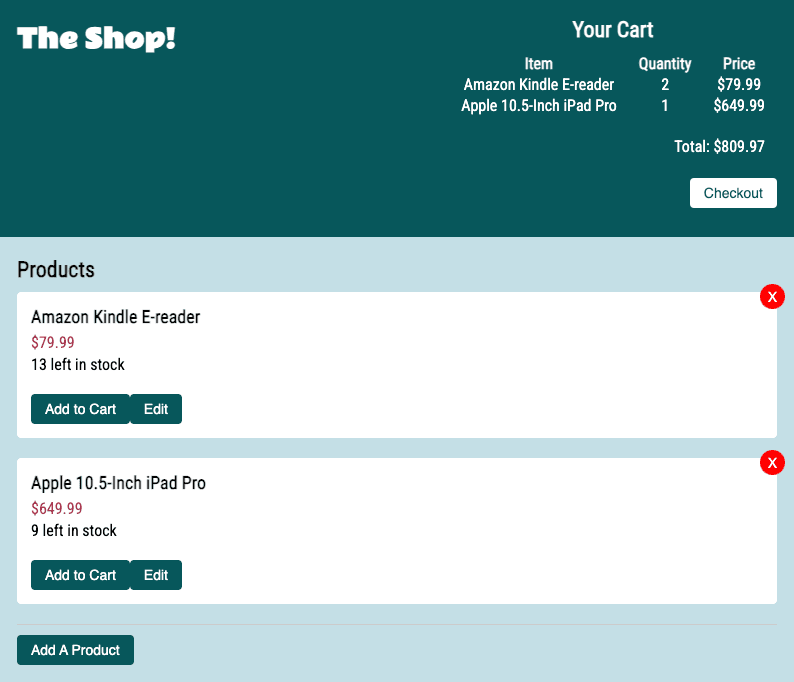Image resolution: width=794 pixels, height=682 pixels.
Task: Edit the Apple 10.5-Inch iPad Pro product
Action: point(156,575)
